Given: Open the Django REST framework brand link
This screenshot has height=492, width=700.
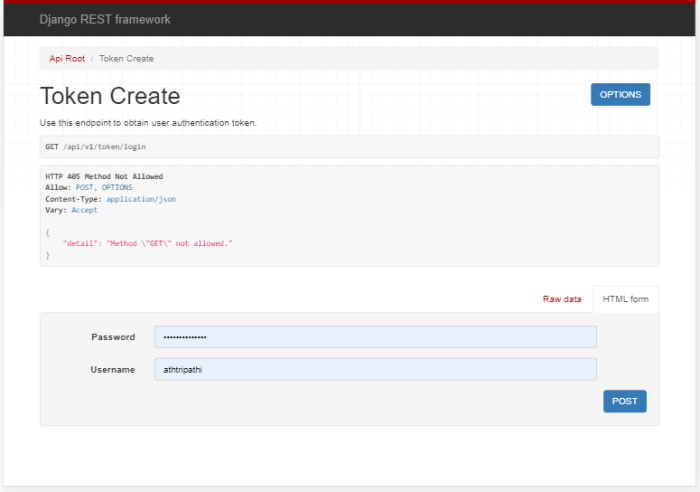Looking at the screenshot, I should tap(105, 20).
